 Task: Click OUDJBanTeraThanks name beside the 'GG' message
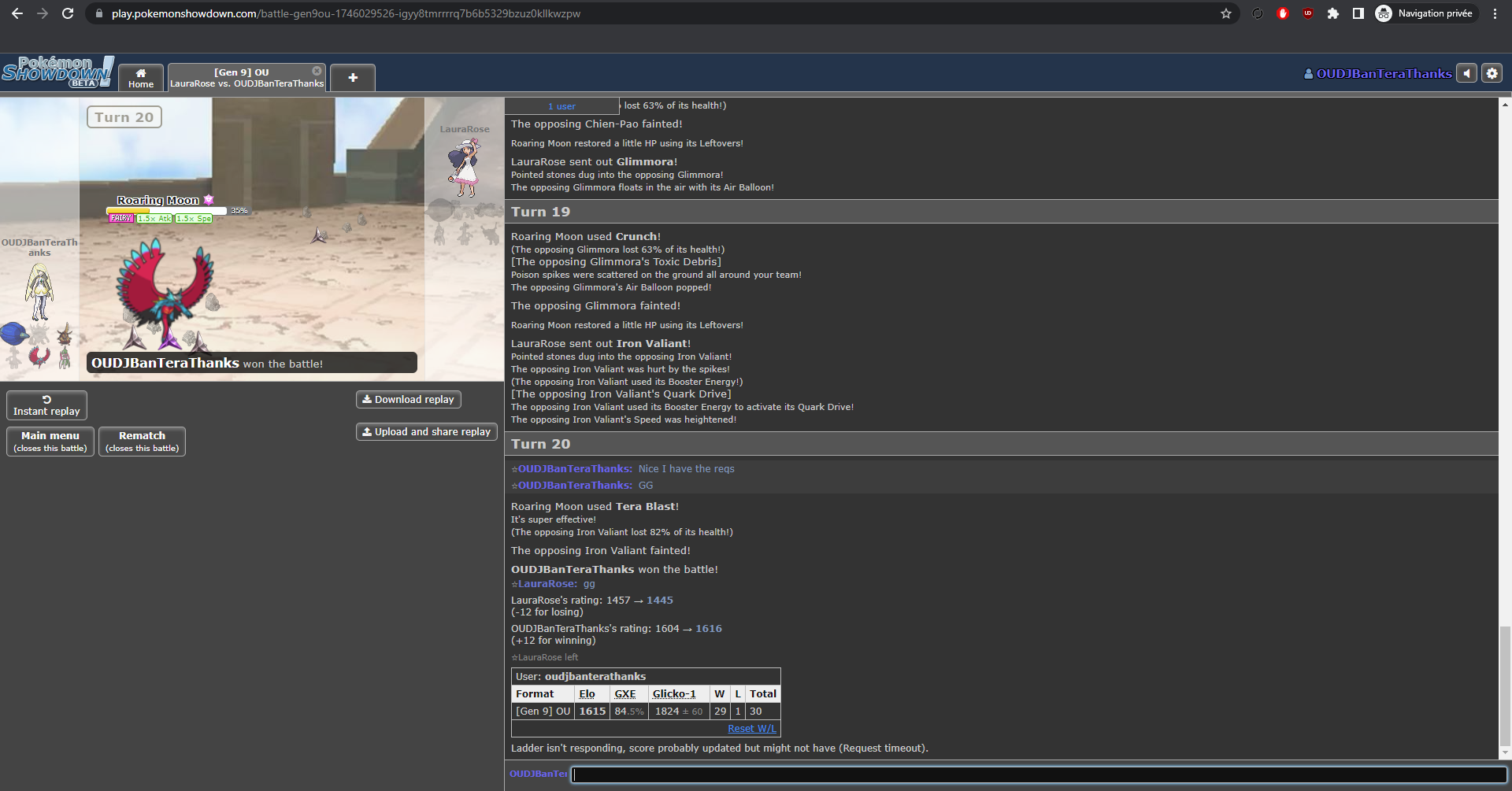[575, 486]
